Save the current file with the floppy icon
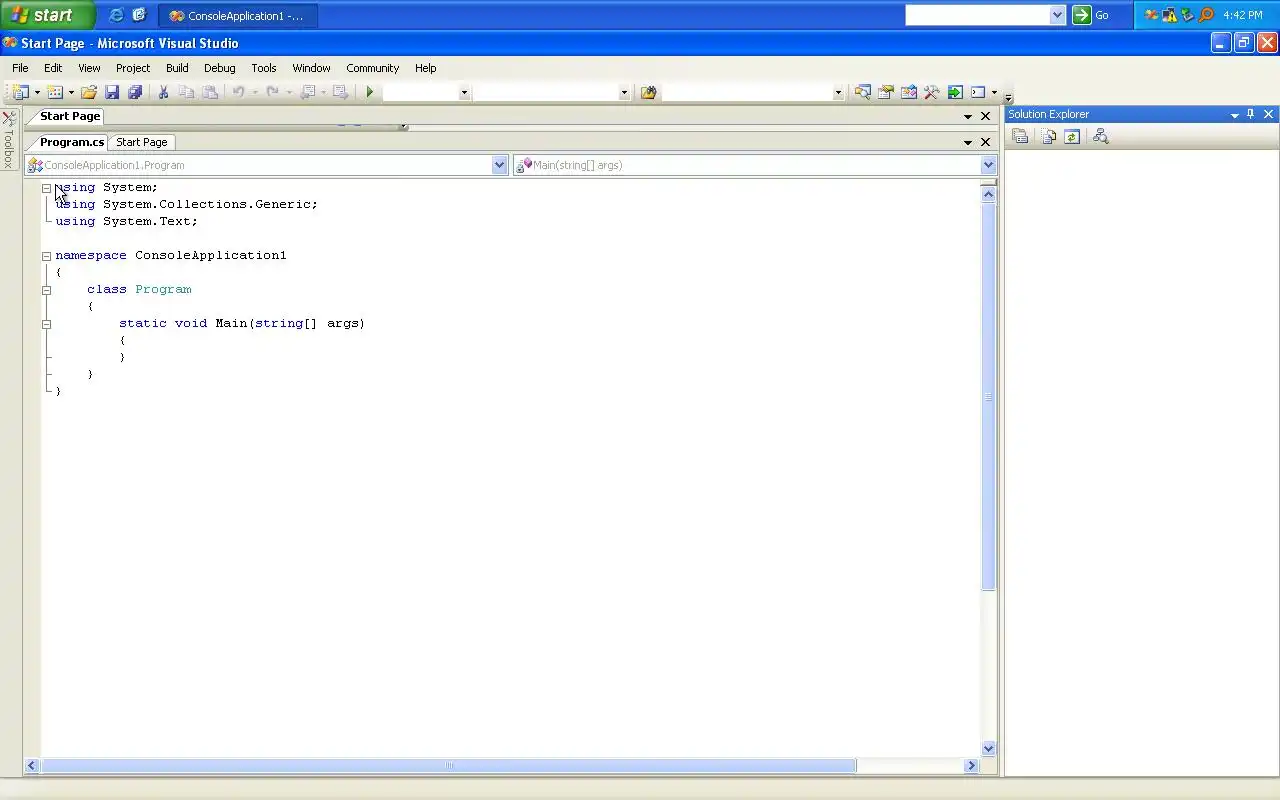This screenshot has height=800, width=1280. 112,92
